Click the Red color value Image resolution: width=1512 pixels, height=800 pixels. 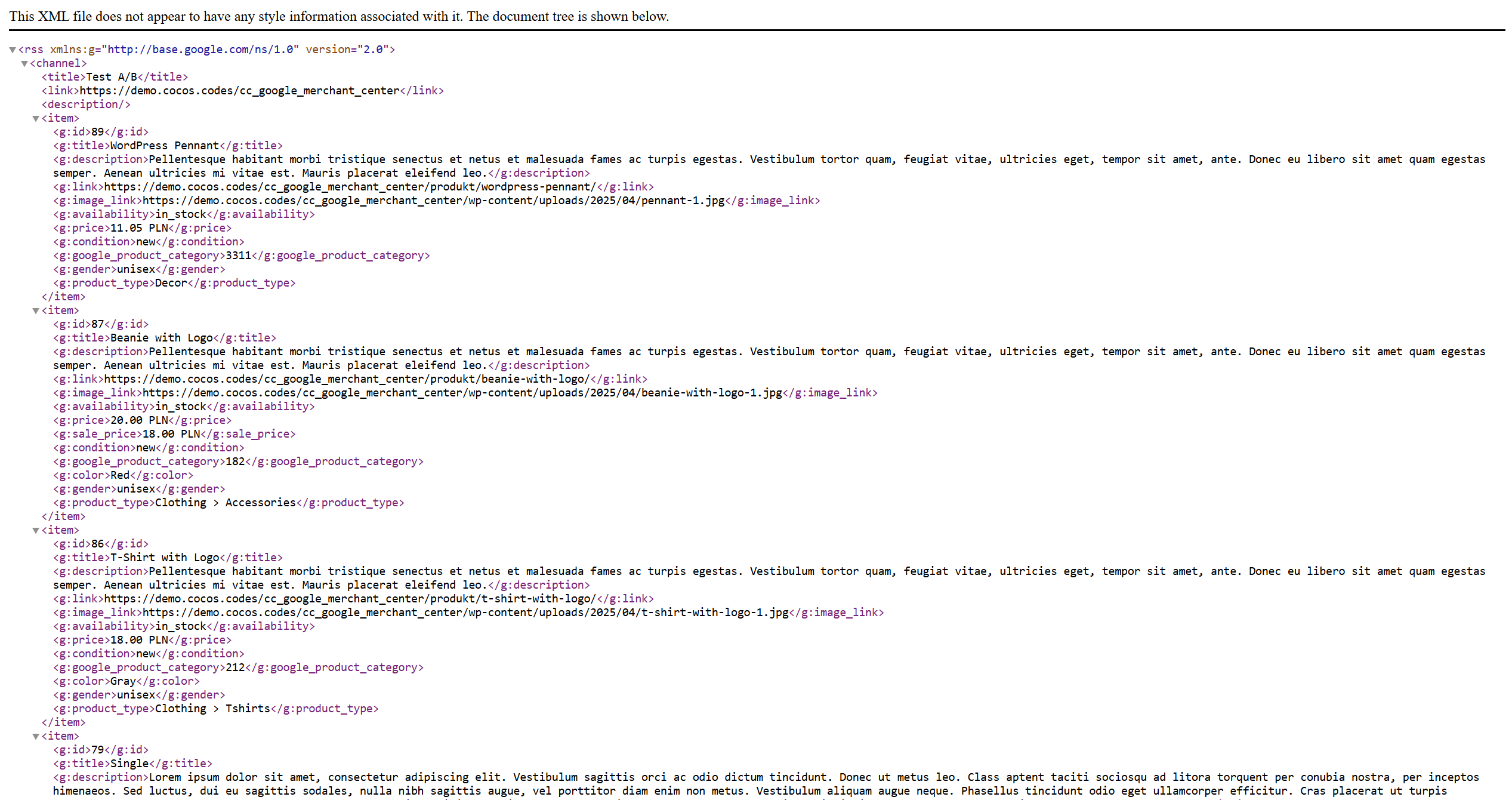[x=120, y=475]
